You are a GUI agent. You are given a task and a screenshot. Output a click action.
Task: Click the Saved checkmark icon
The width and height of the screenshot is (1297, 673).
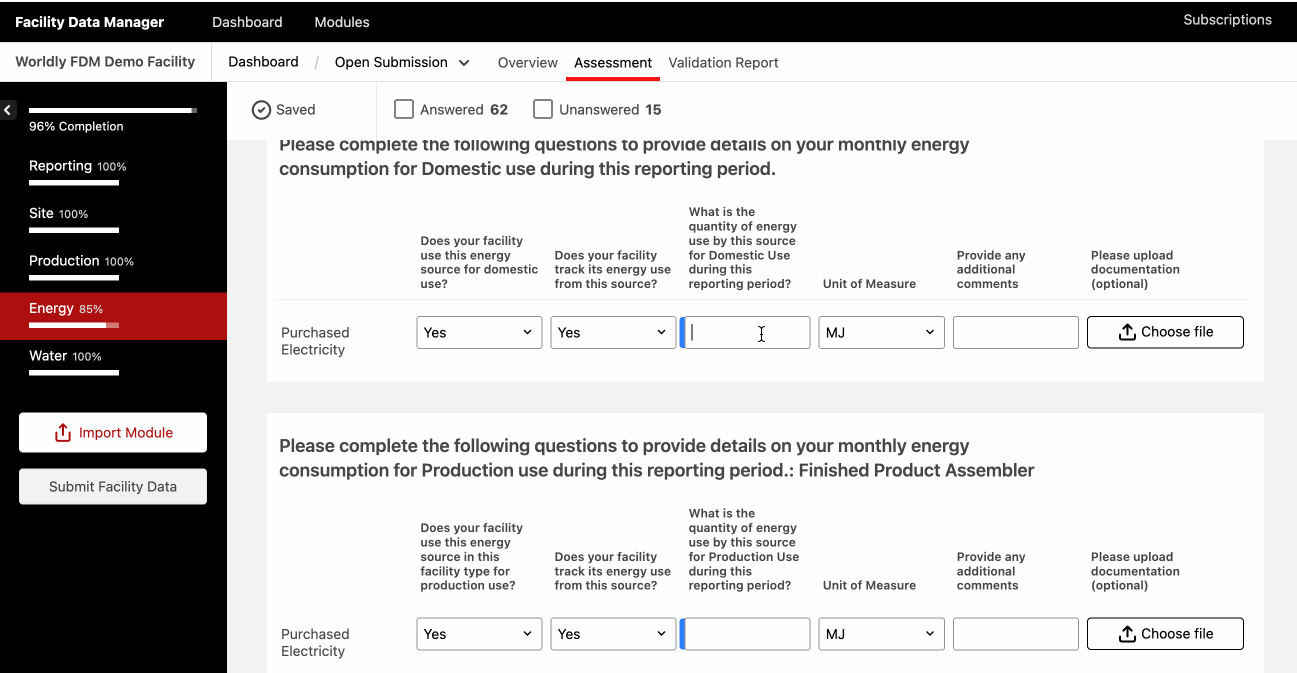pyautogui.click(x=261, y=110)
